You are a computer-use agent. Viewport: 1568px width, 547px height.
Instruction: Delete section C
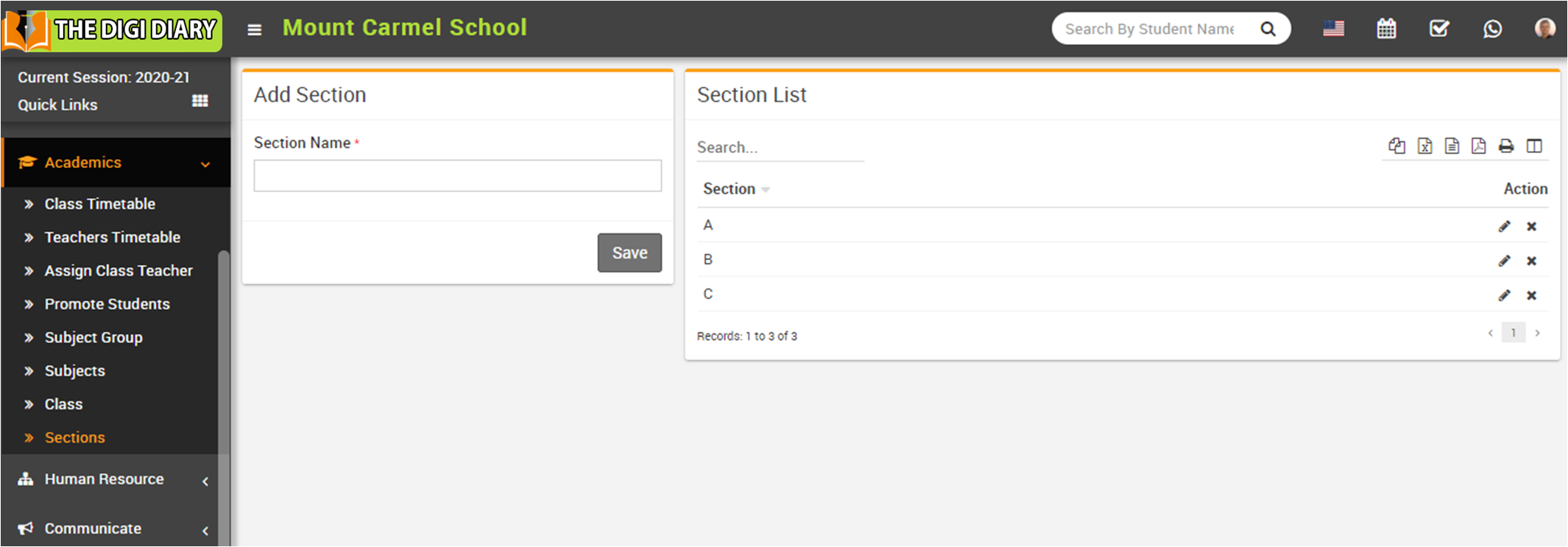point(1531,295)
